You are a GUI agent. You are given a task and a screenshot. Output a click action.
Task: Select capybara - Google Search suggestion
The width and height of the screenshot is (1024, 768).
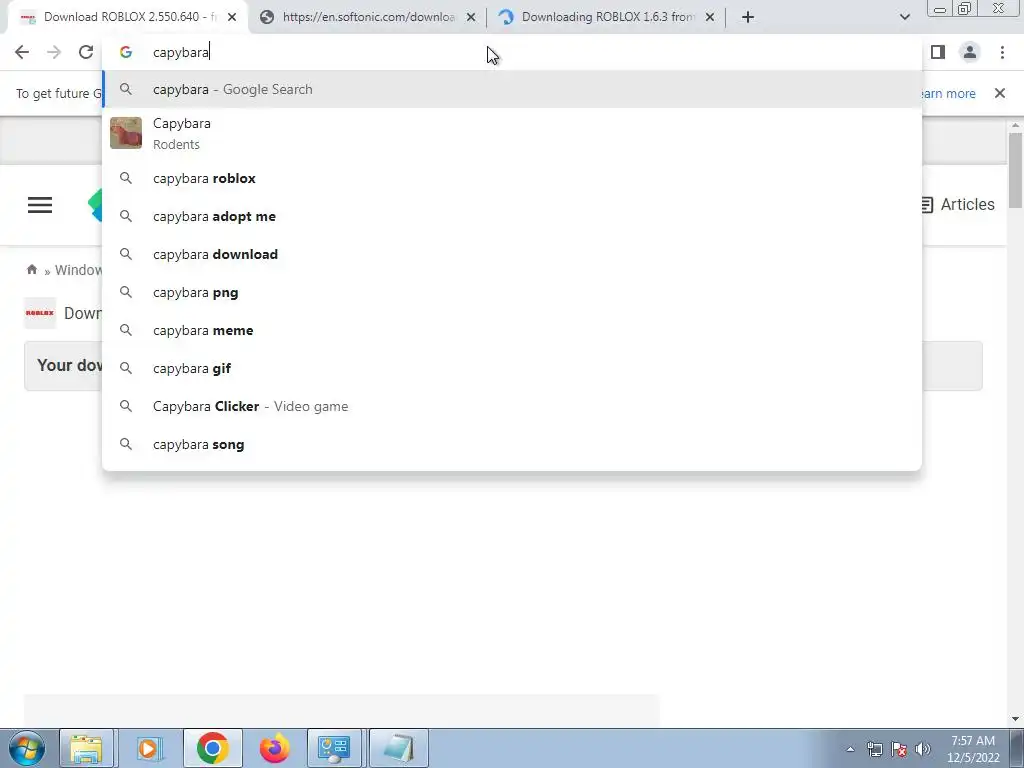pyautogui.click(x=512, y=89)
